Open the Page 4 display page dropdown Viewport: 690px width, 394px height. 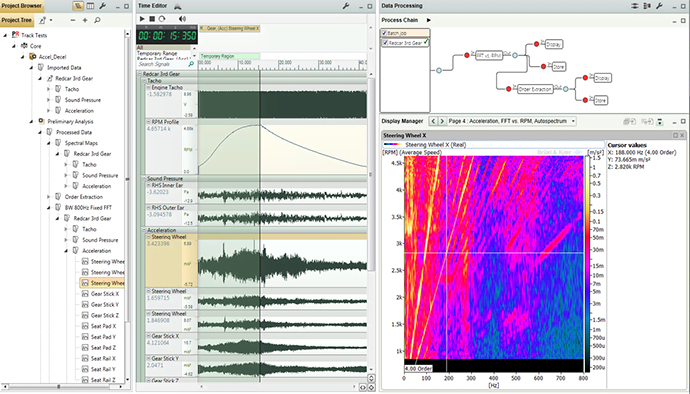click(x=573, y=121)
